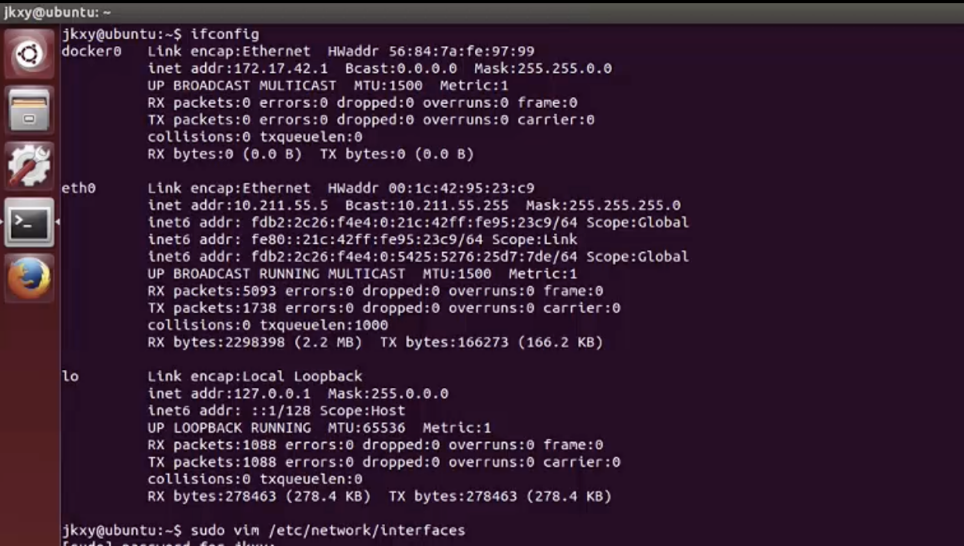Select the Terminal icon in launcher
The image size is (964, 546).
click(x=29, y=222)
